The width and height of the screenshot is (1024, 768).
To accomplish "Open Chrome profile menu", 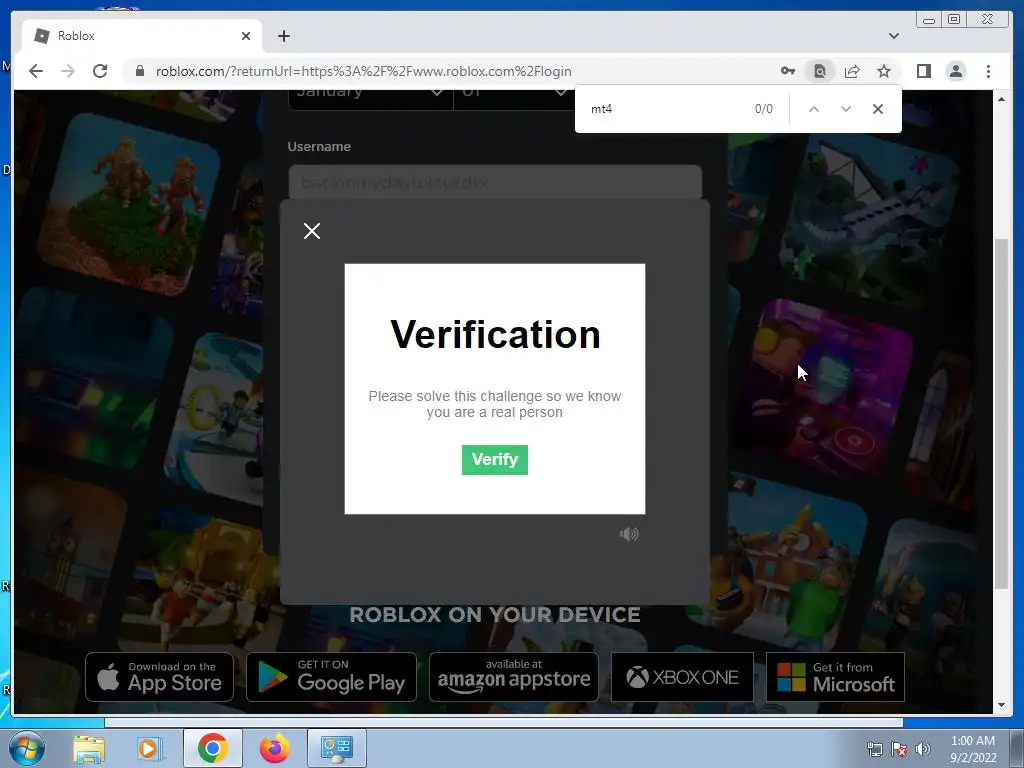I will click(x=955, y=71).
